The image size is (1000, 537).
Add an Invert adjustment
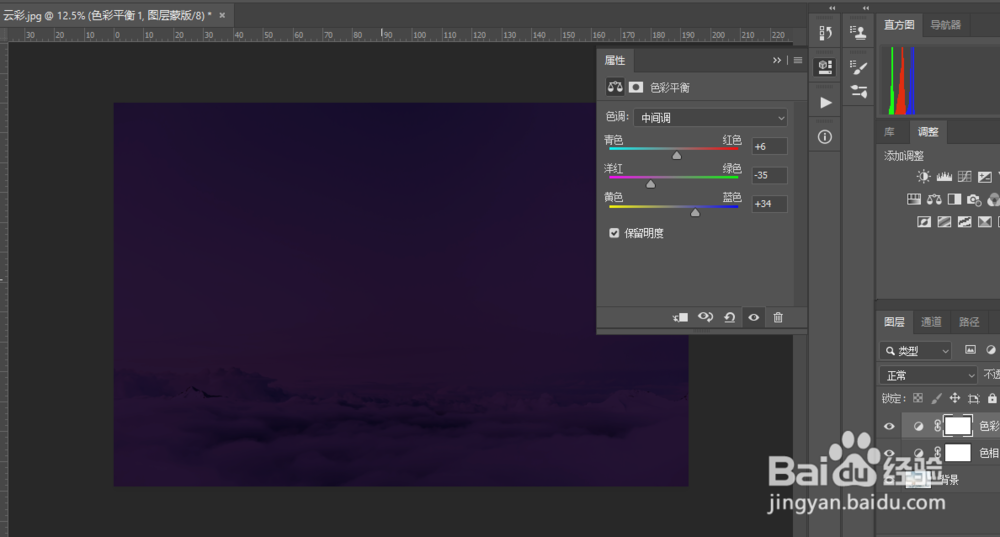tap(923, 222)
